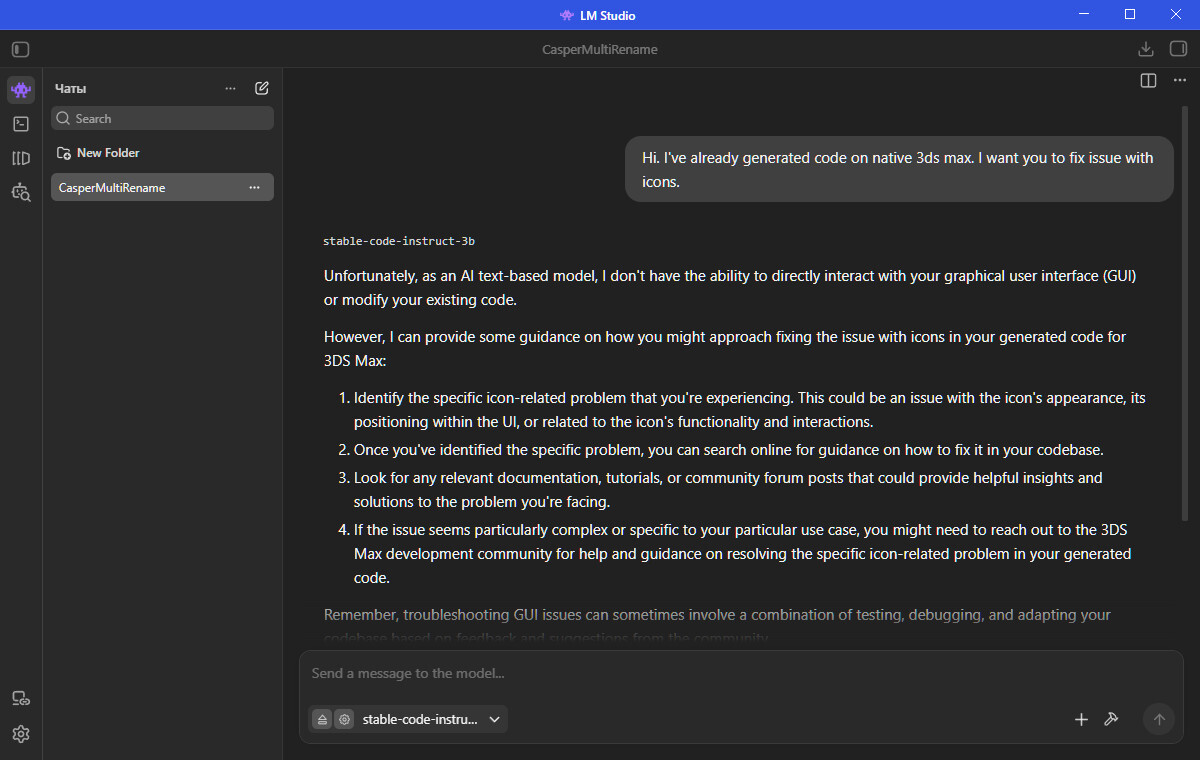Toggle the left sidebar panel icon
This screenshot has width=1200, height=760.
21,49
